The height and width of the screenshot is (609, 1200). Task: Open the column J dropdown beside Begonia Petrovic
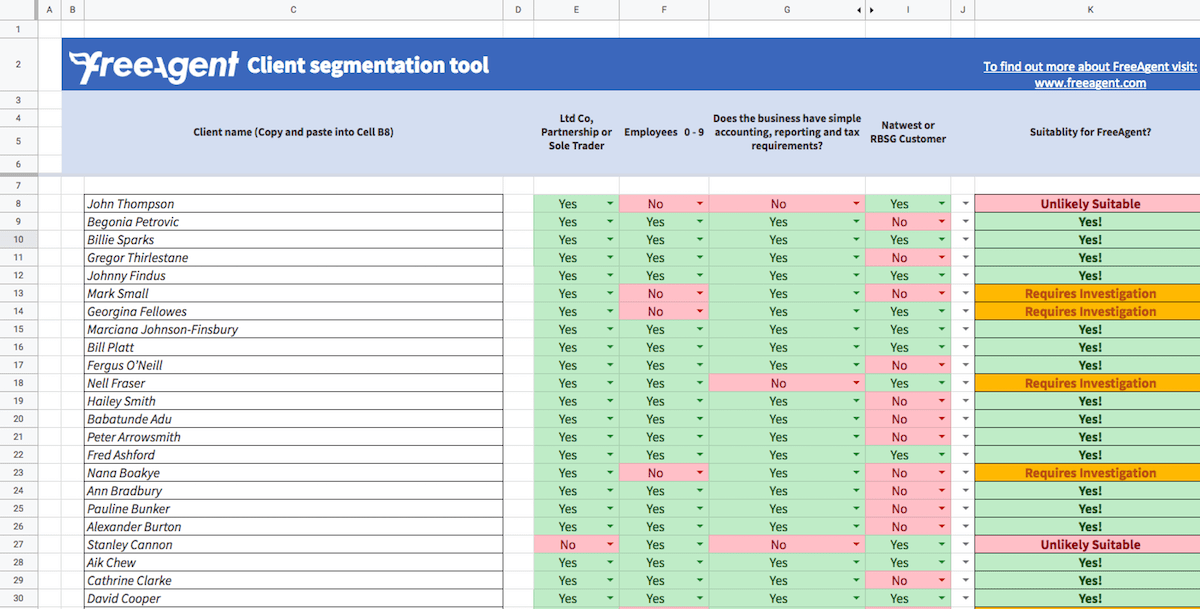click(x=963, y=221)
